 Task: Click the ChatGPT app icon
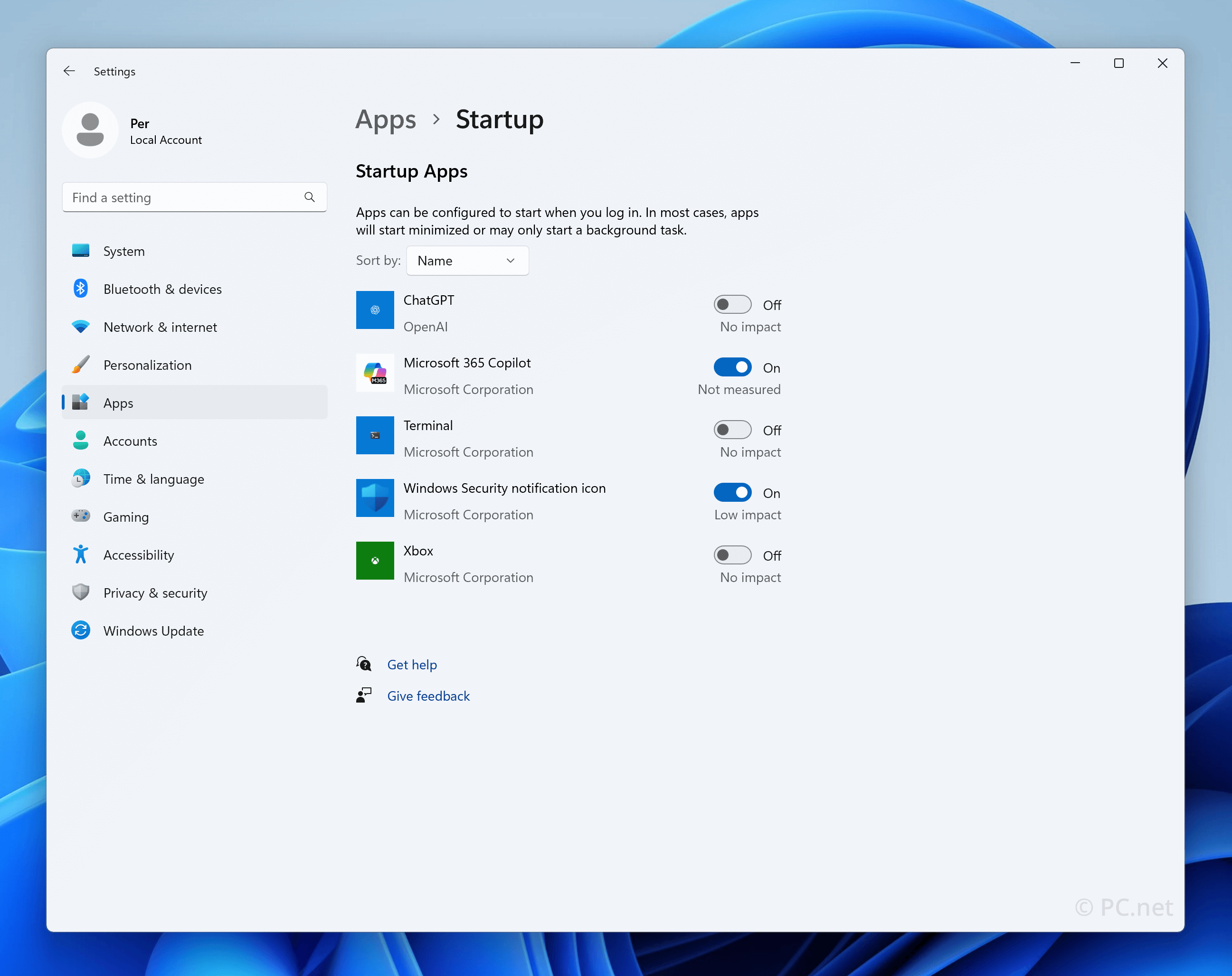tap(375, 310)
